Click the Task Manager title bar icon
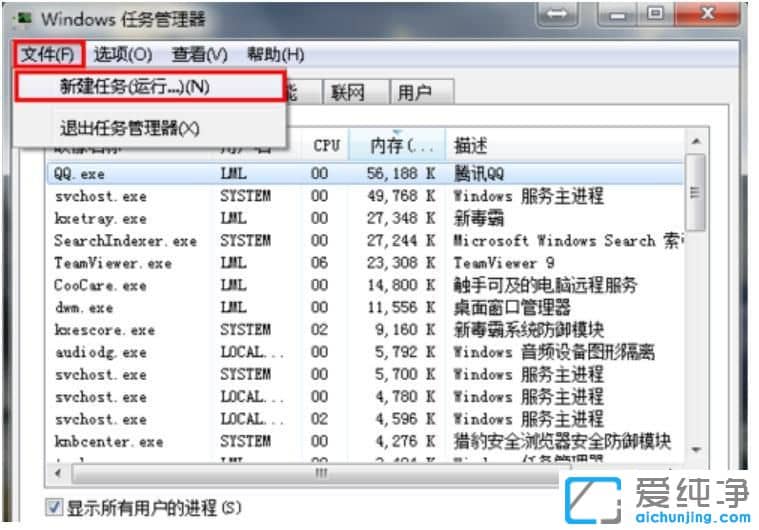 point(24,18)
